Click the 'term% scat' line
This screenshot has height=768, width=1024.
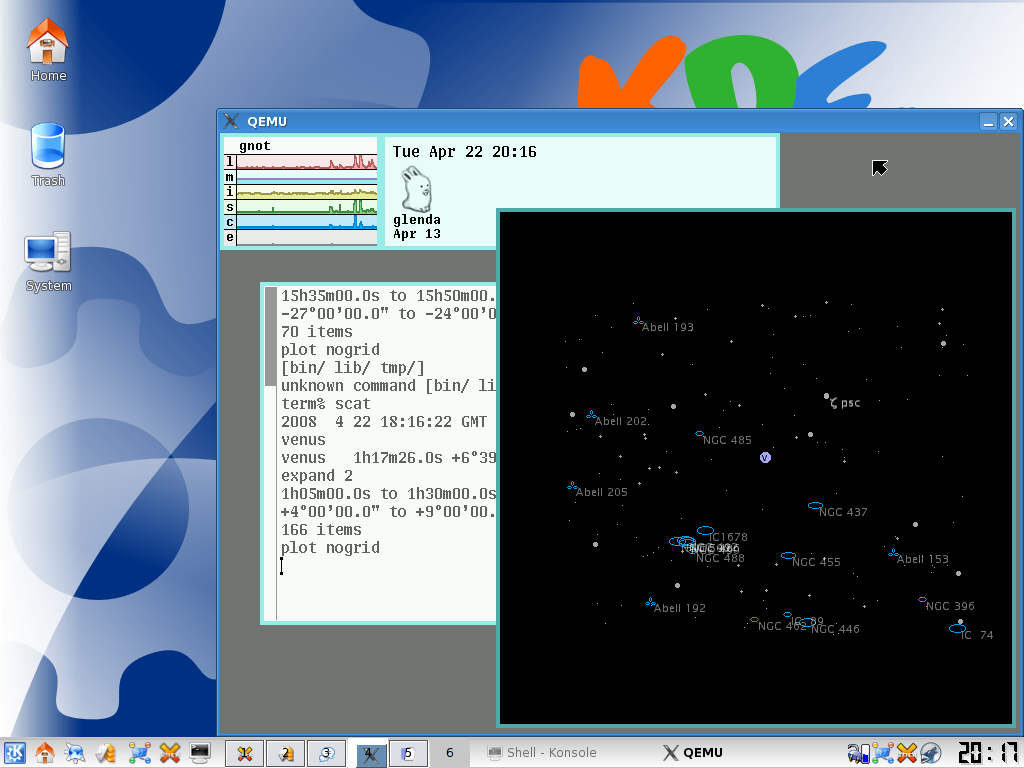[325, 404]
